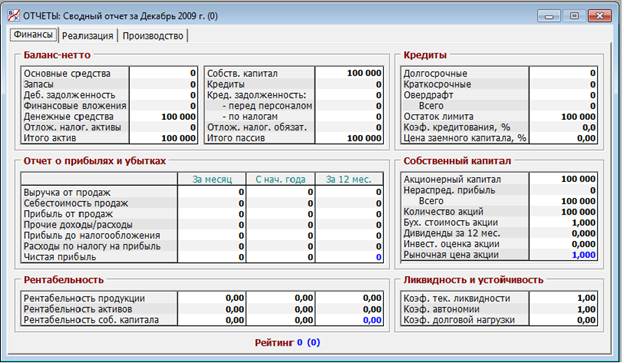This screenshot has width=624, height=363.
Task: Click the Прибыль от продаж label
Action: (68, 214)
